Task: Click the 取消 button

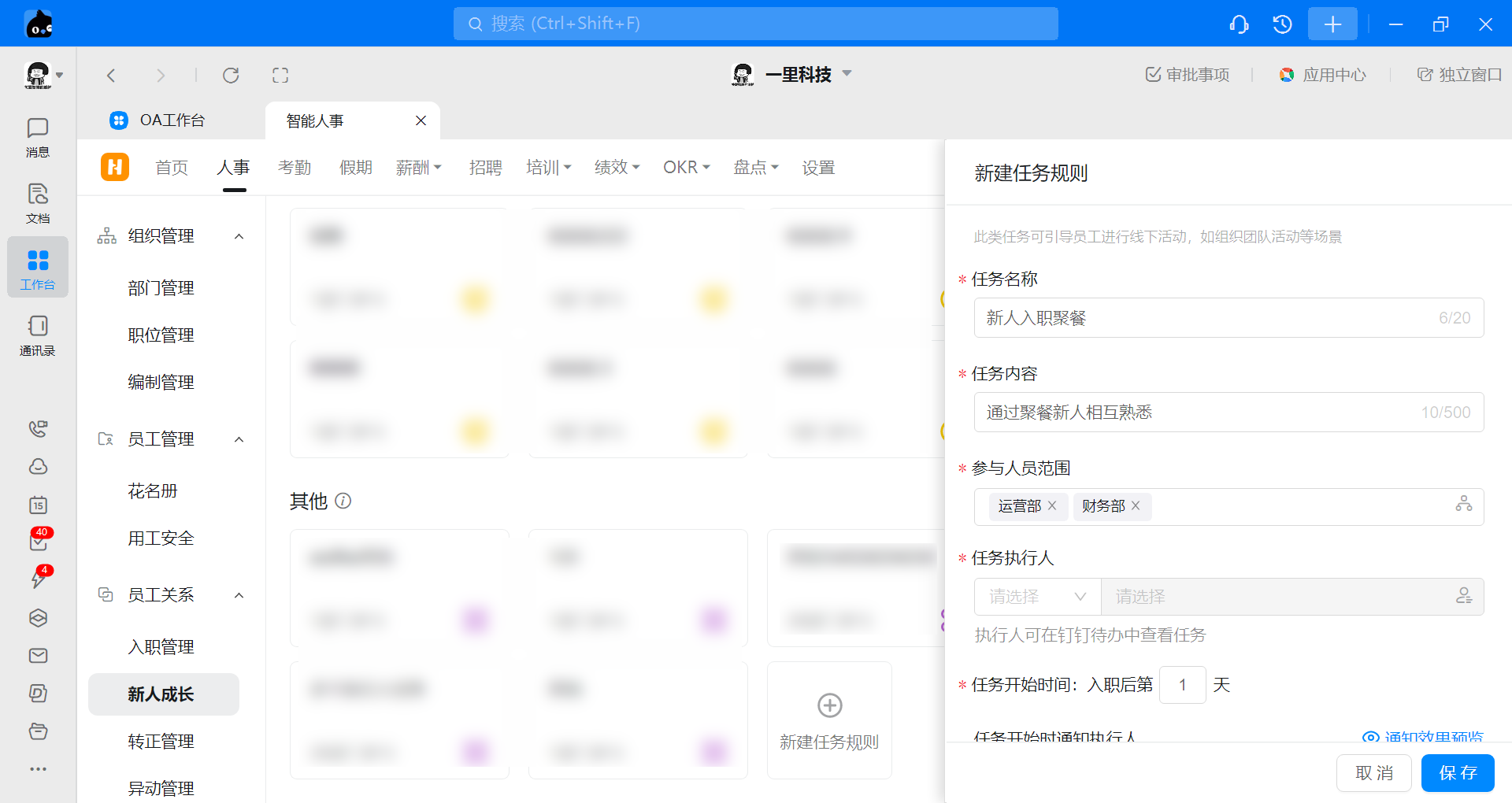Action: click(1374, 773)
